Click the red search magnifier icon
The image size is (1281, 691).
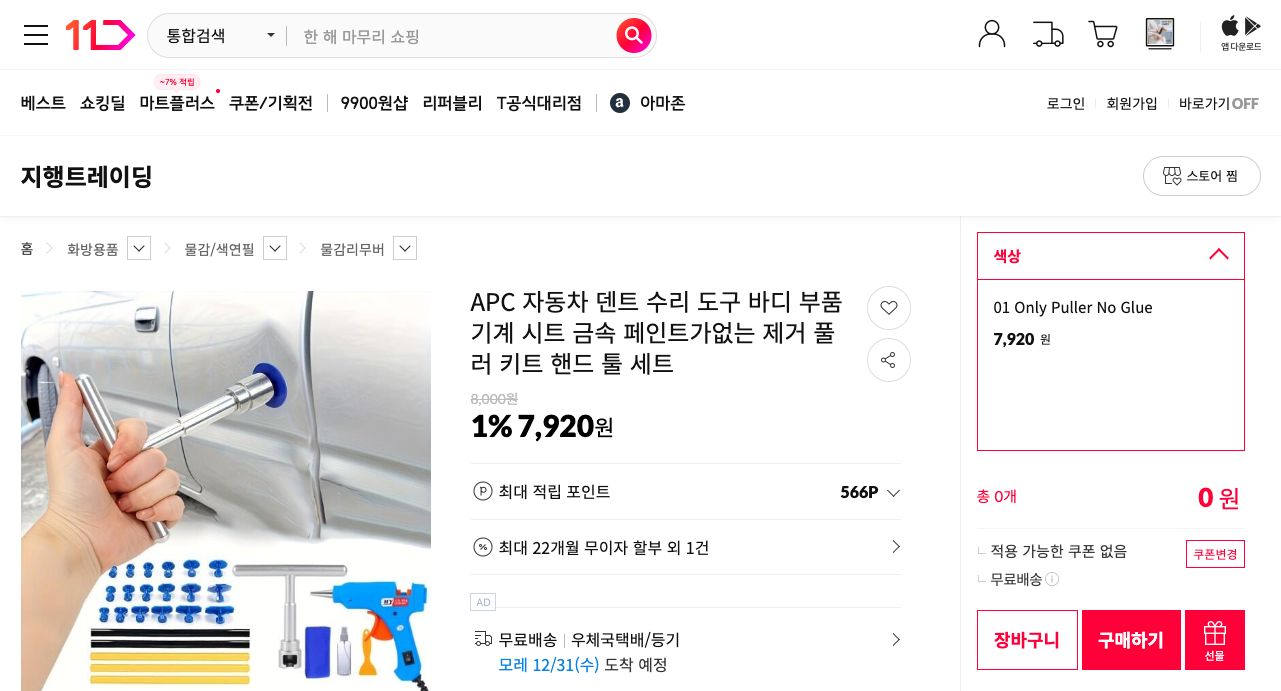pos(634,35)
